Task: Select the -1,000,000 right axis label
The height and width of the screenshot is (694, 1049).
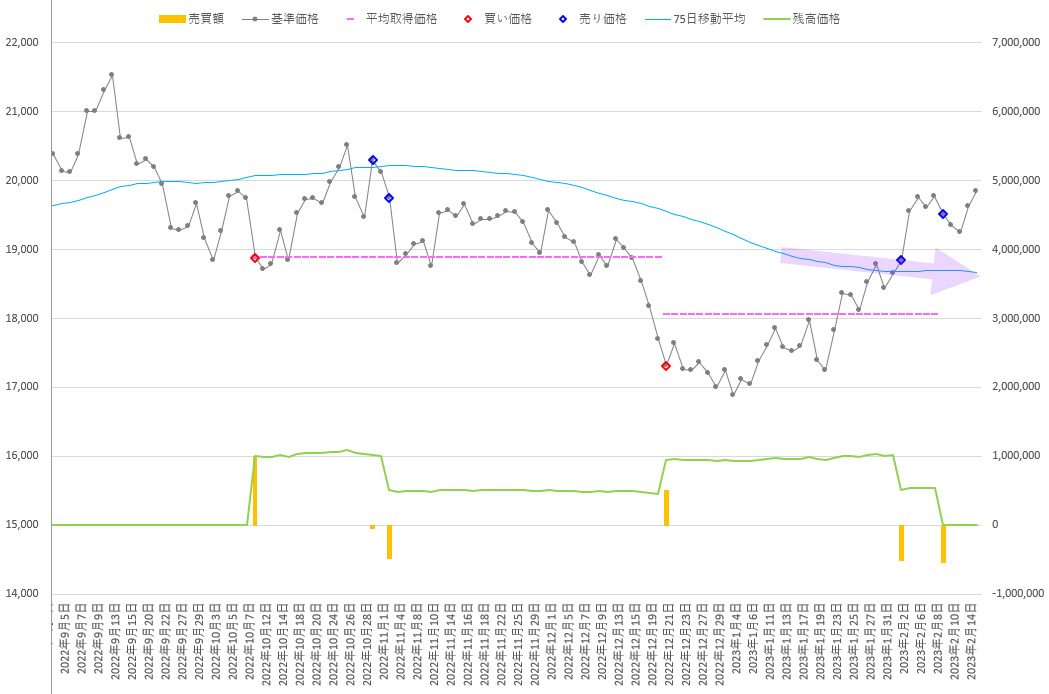Action: (x=1016, y=593)
